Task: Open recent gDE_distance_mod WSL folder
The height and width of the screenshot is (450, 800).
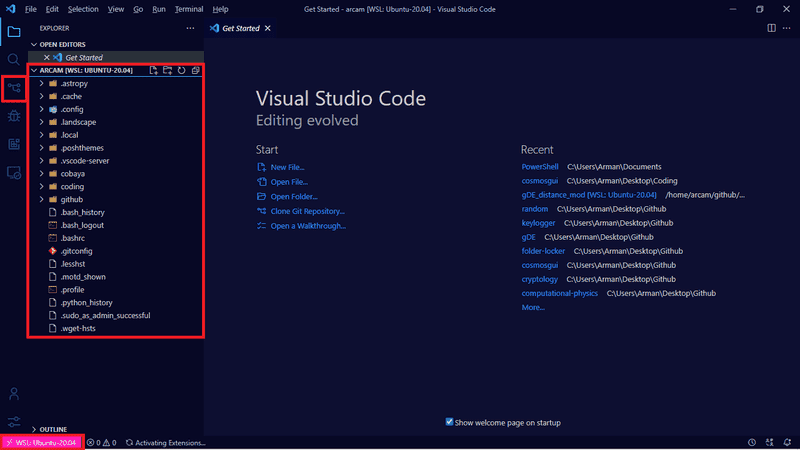Action: coord(589,195)
